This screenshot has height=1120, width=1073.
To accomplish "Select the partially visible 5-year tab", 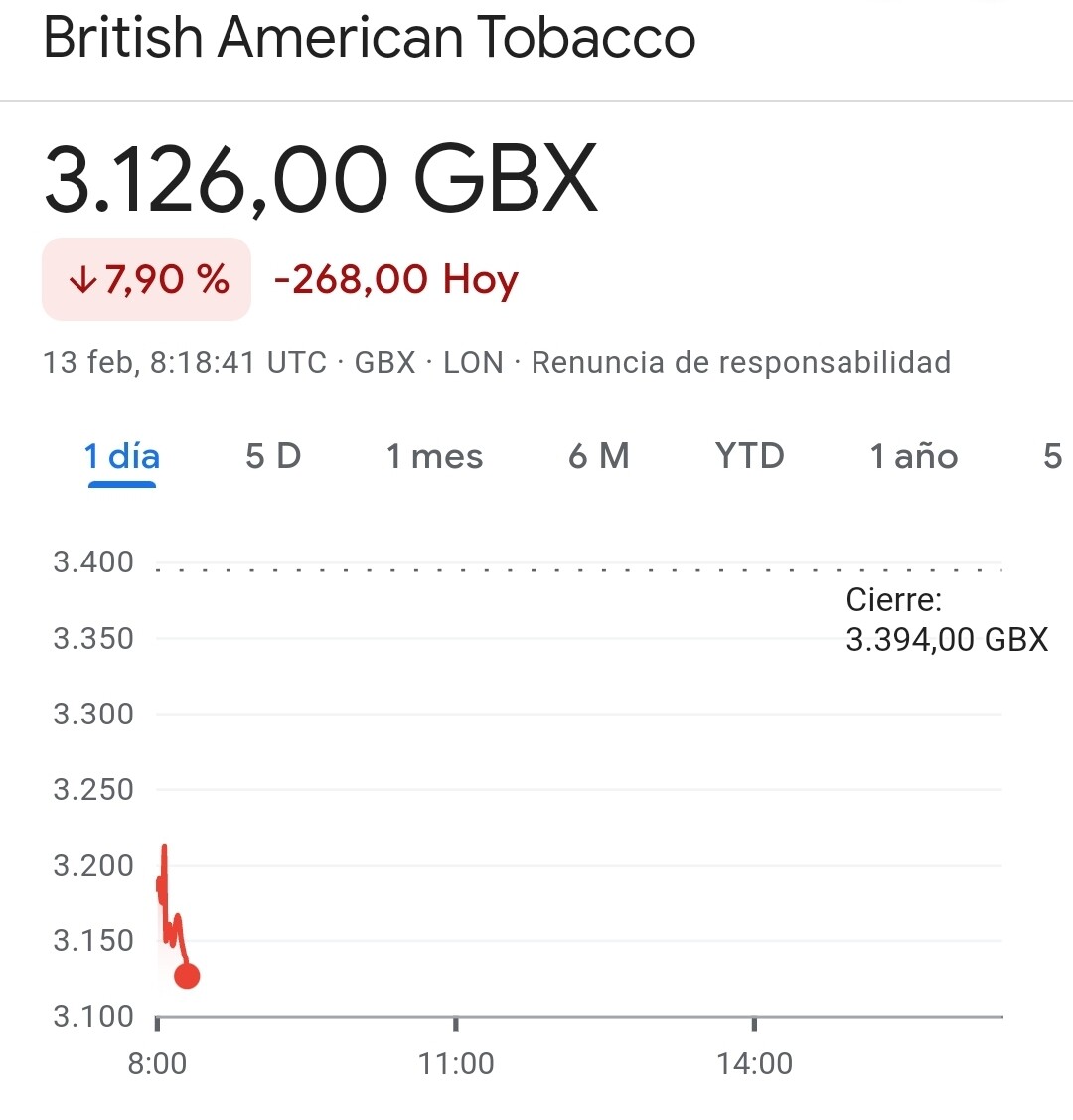I will click(x=1054, y=456).
